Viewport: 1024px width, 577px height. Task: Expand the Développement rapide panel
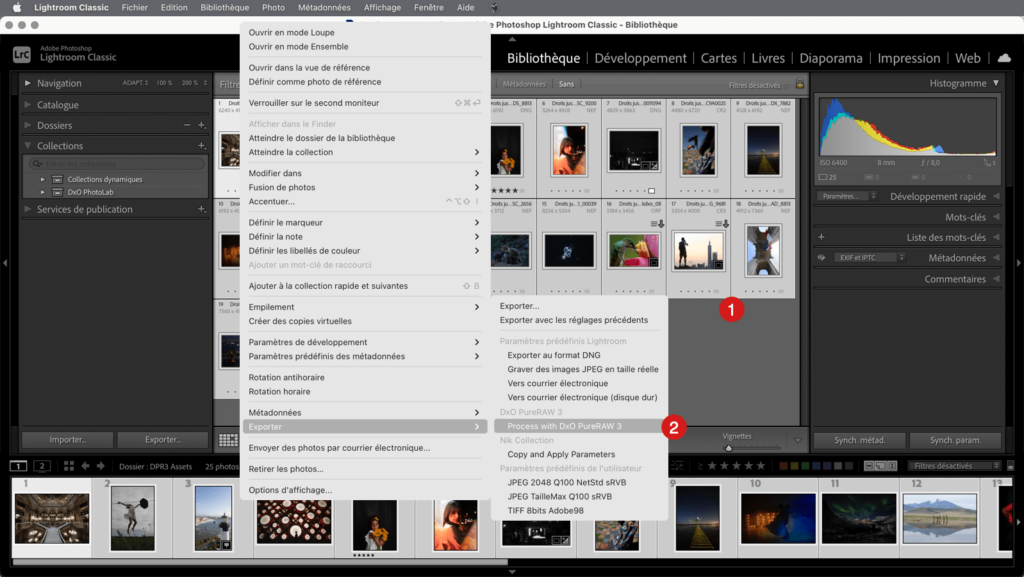[997, 196]
